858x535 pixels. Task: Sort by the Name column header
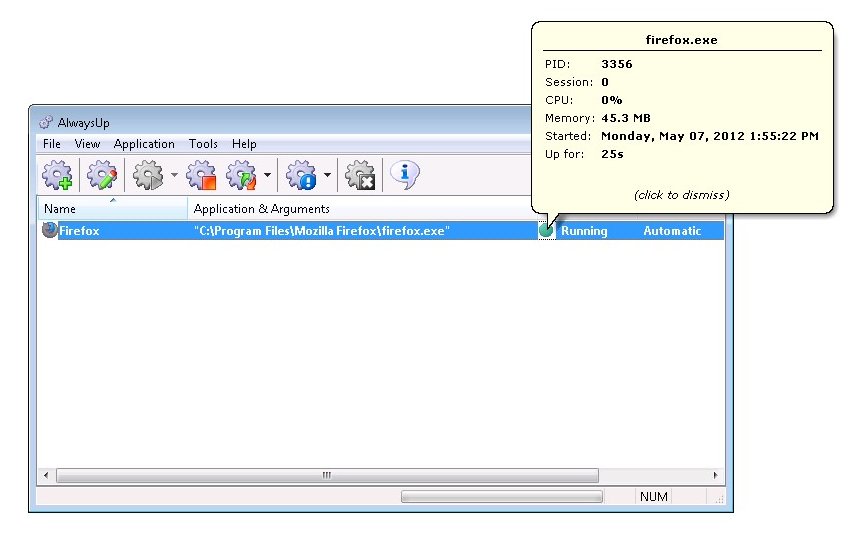click(x=112, y=209)
